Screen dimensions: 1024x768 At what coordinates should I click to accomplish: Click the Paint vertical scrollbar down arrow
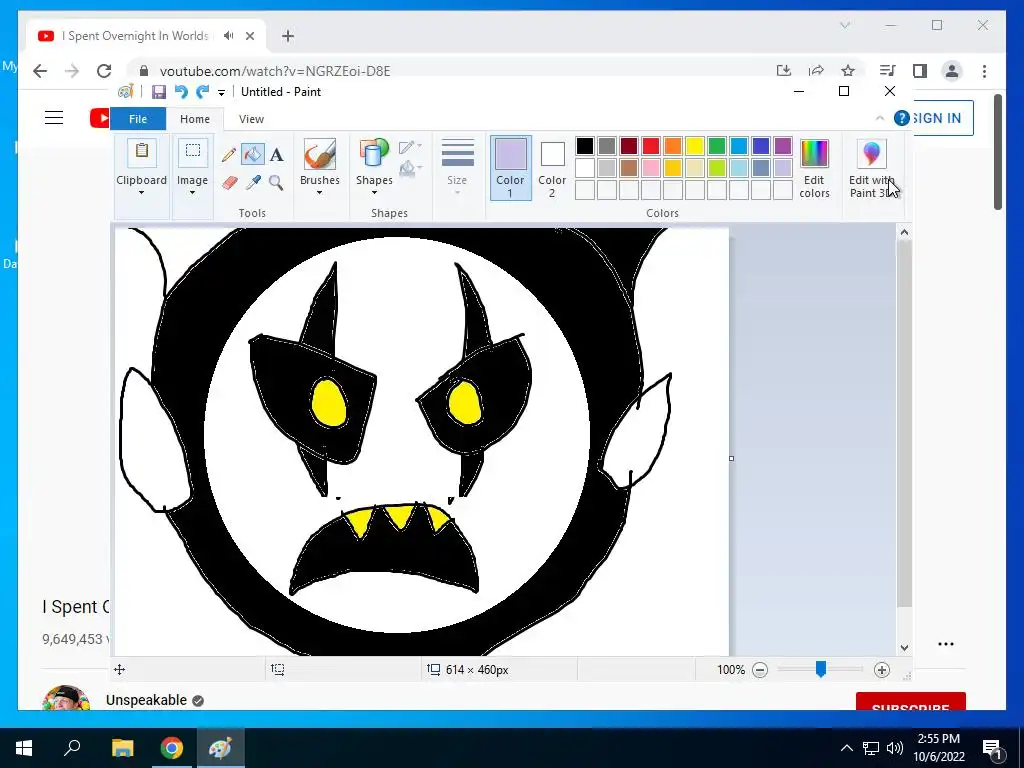(x=904, y=648)
